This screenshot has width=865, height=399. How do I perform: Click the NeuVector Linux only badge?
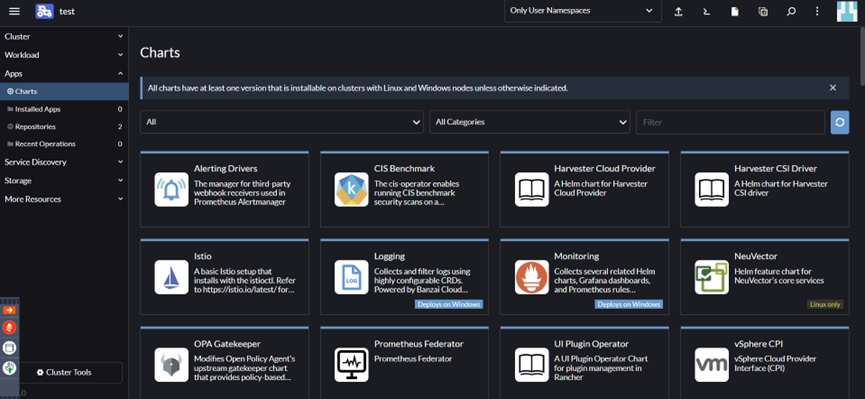coord(825,304)
